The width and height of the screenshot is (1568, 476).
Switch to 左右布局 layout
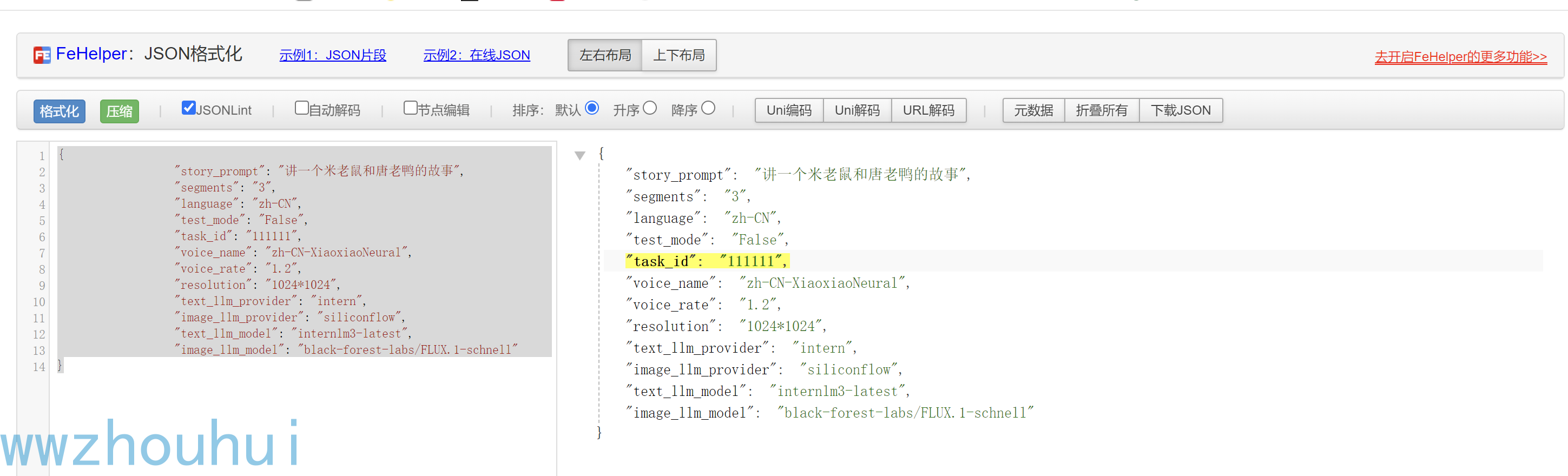coord(604,55)
